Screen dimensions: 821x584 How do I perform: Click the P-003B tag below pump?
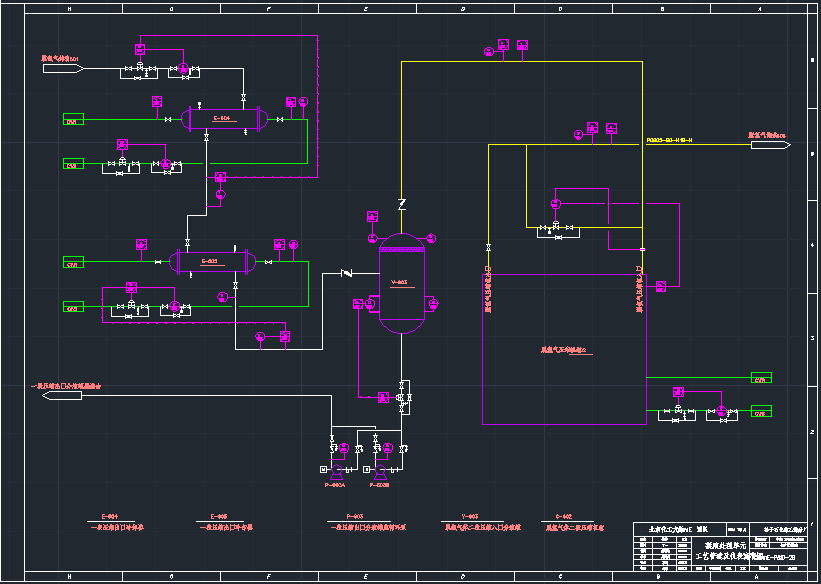pos(379,485)
